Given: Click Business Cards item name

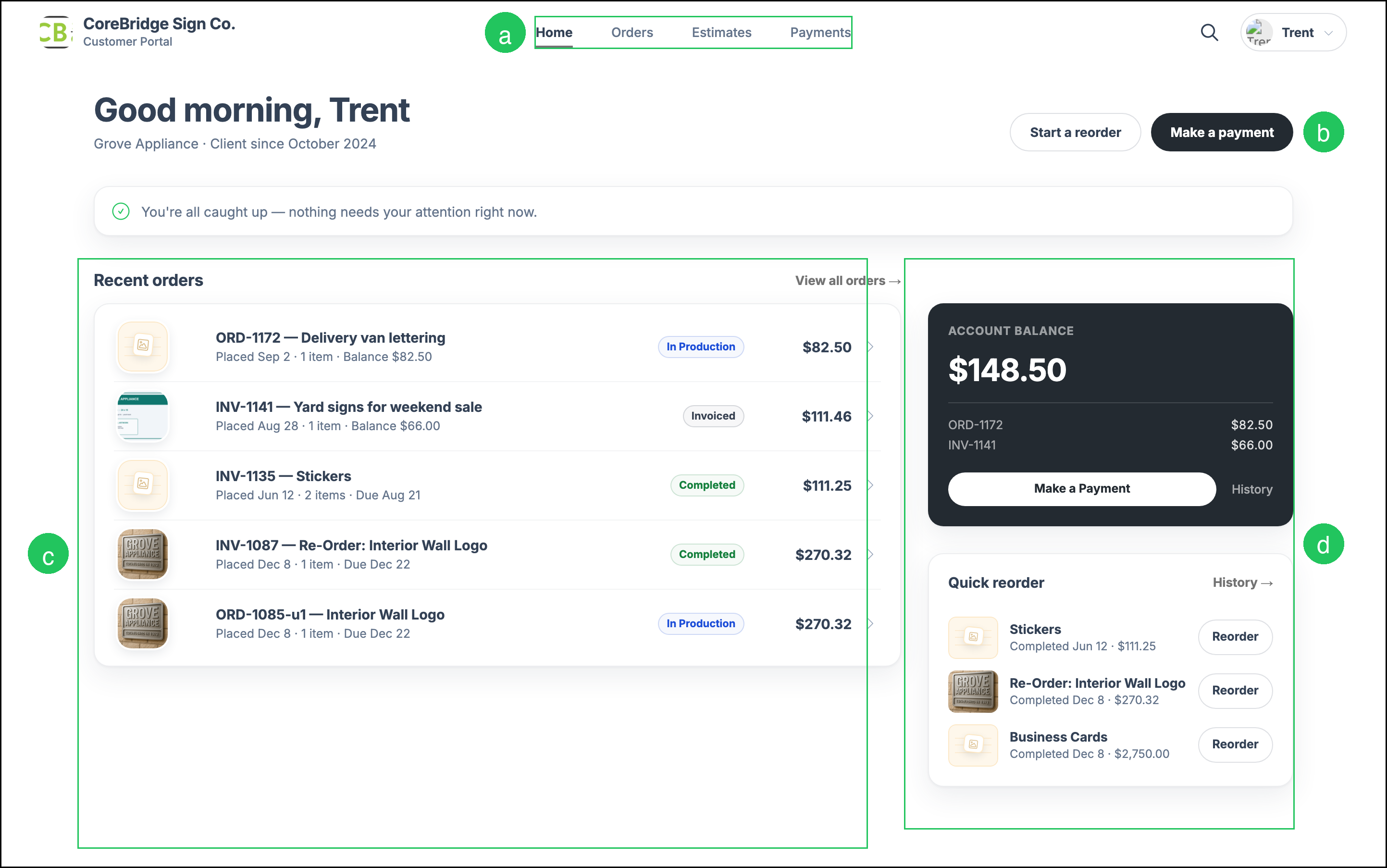Looking at the screenshot, I should click(x=1058, y=737).
